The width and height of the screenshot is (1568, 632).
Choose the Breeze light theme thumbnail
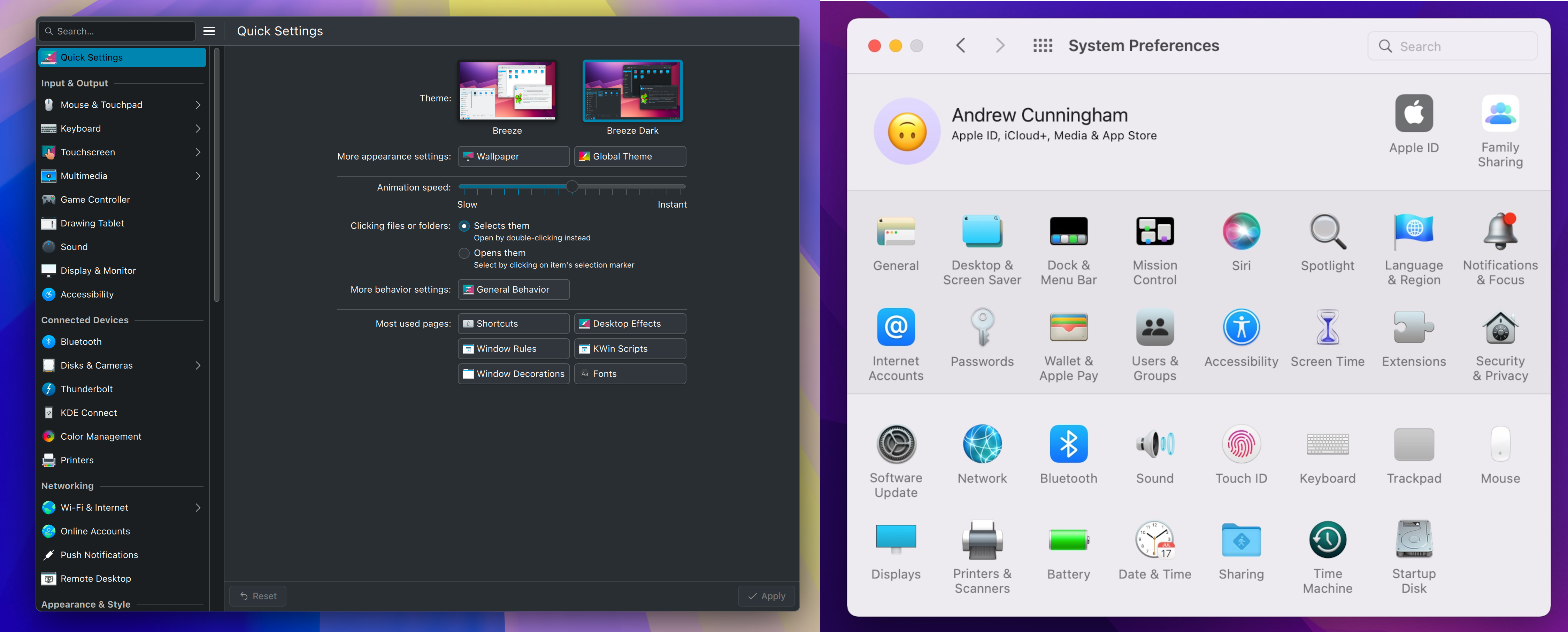tap(507, 91)
